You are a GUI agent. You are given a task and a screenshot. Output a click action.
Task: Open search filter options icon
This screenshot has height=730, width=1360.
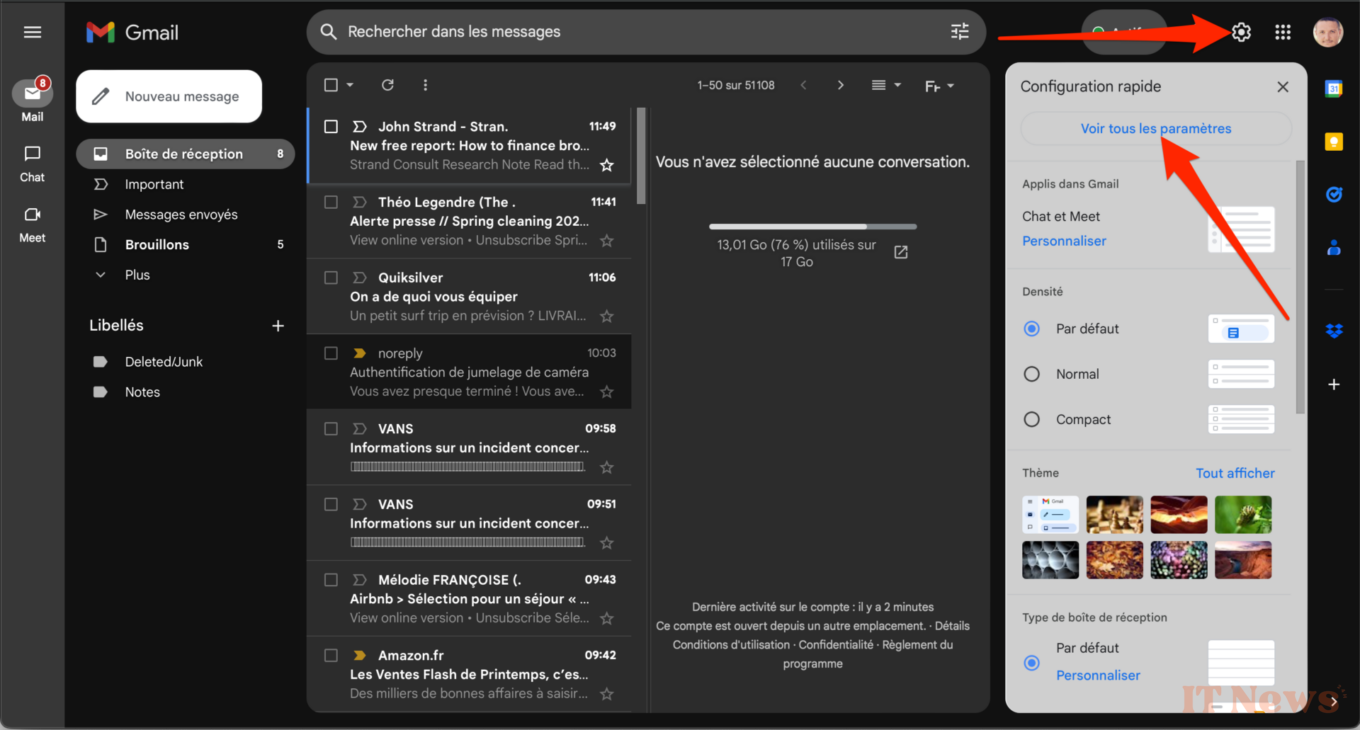pyautogui.click(x=960, y=32)
